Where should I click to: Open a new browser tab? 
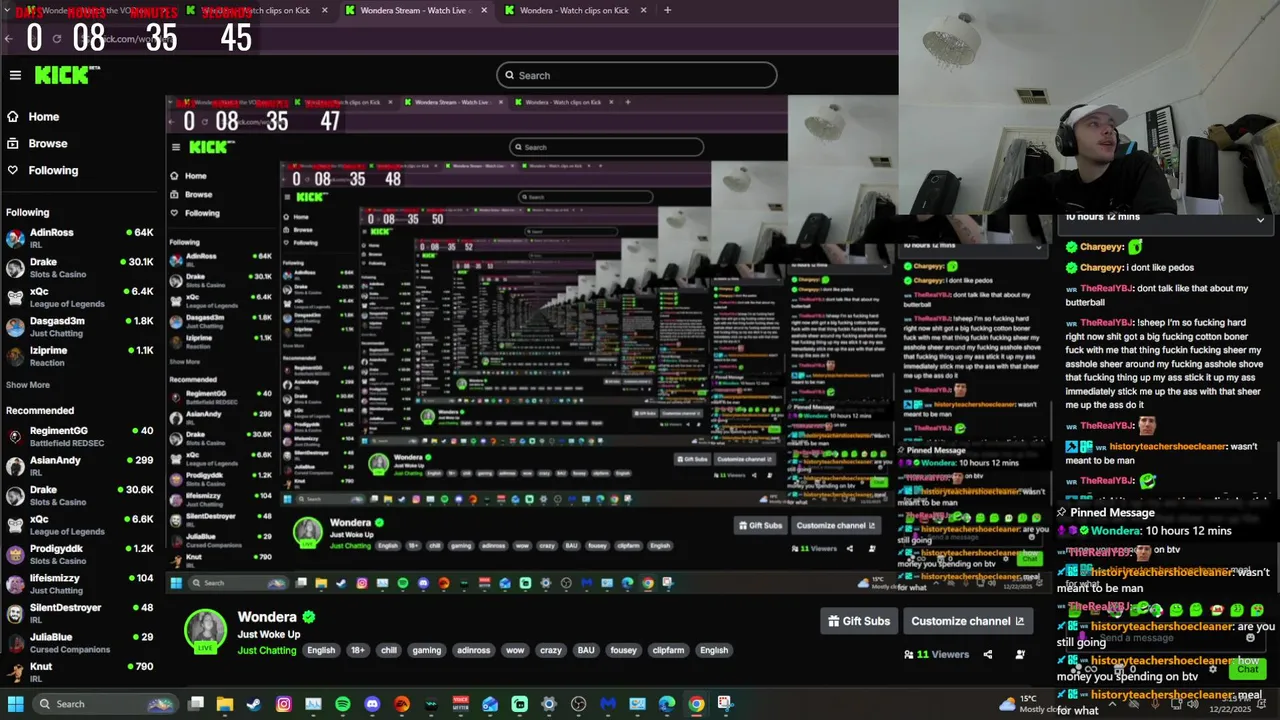click(x=667, y=10)
